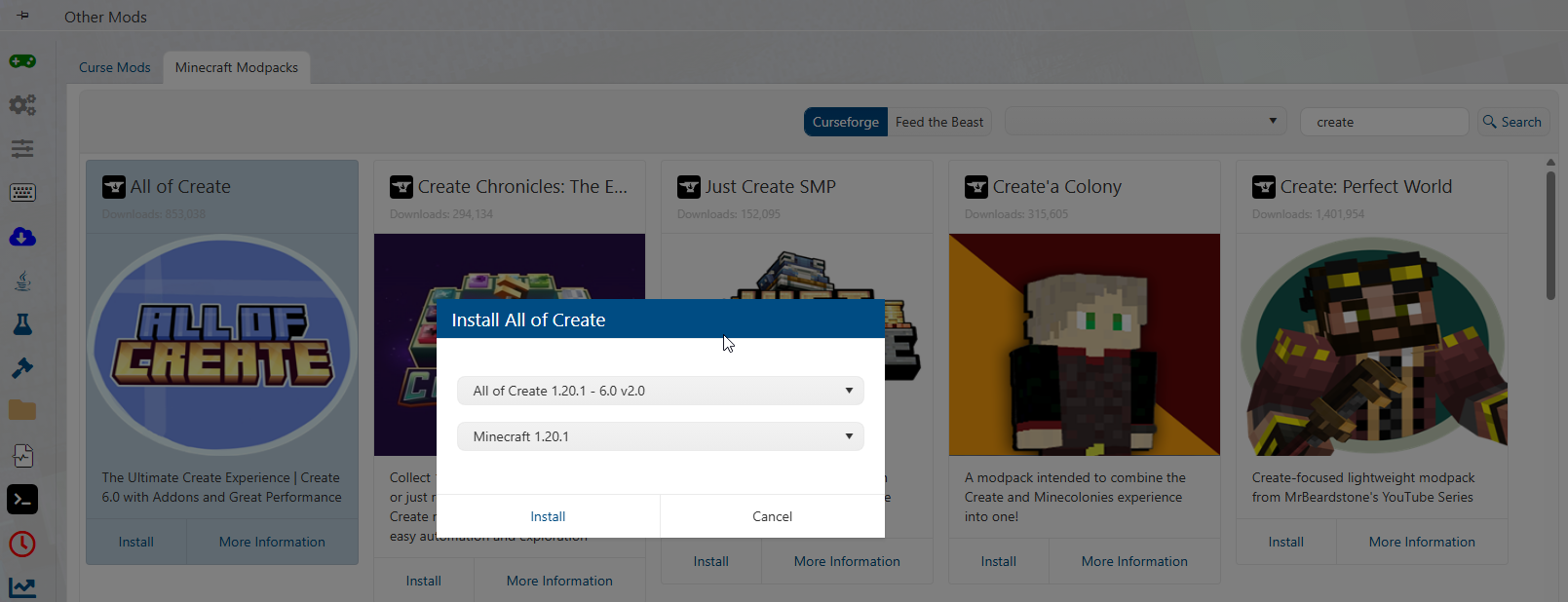Open the gears settings sidebar icon
Viewport: 1568px width, 602px height.
[22, 104]
